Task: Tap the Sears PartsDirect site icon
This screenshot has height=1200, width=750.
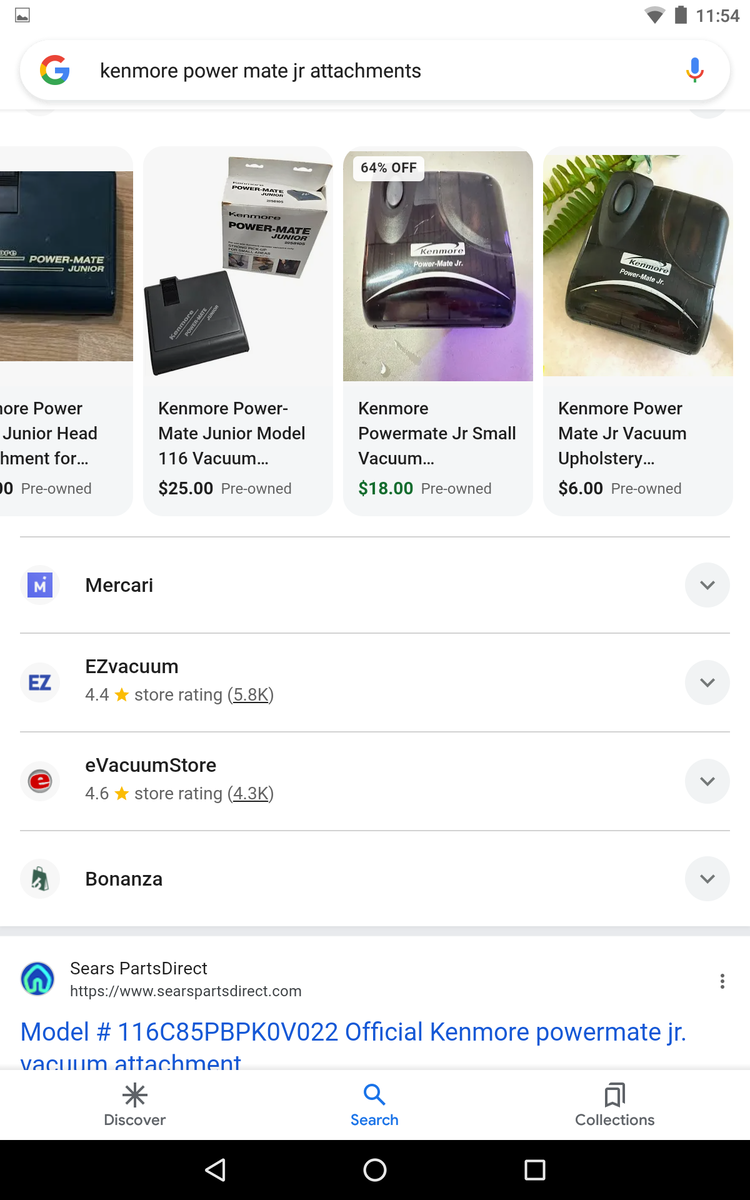Action: coord(38,979)
